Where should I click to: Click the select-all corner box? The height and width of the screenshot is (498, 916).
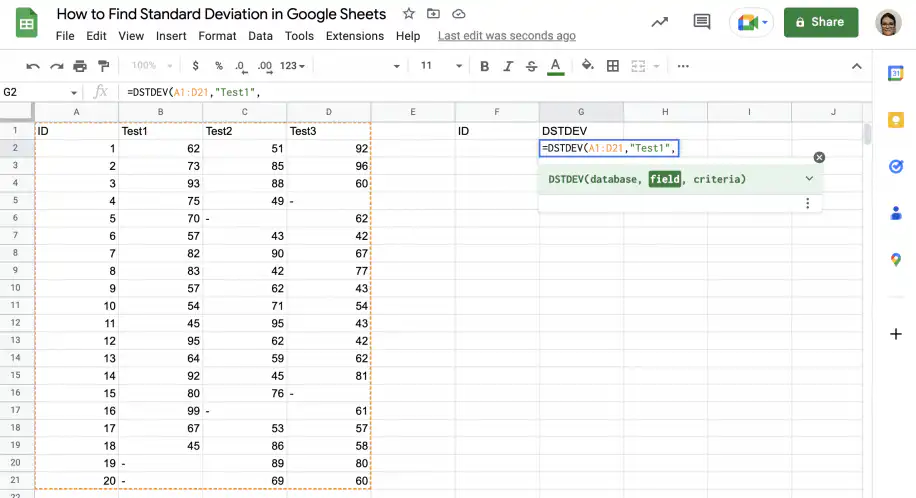pos(16,111)
